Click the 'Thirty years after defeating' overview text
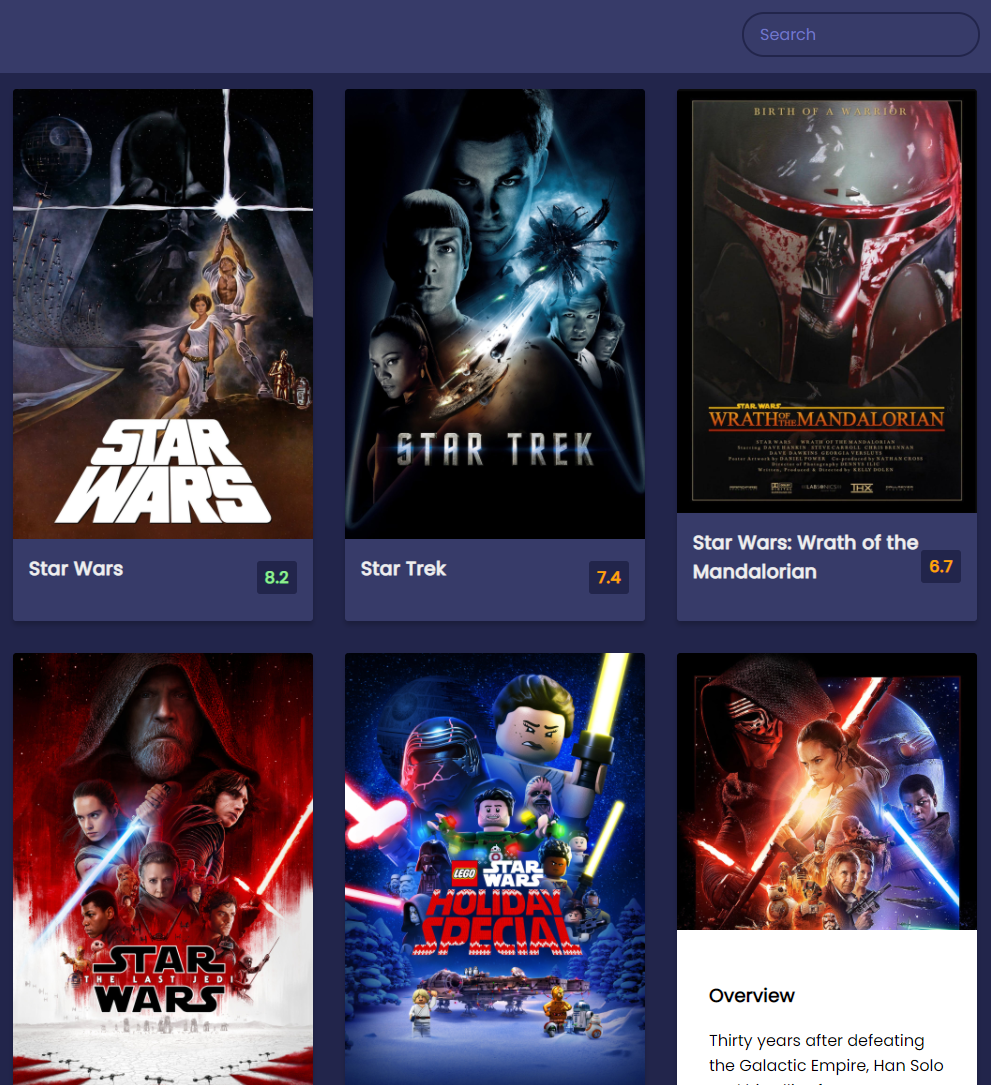This screenshot has width=991, height=1085. [x=817, y=1041]
